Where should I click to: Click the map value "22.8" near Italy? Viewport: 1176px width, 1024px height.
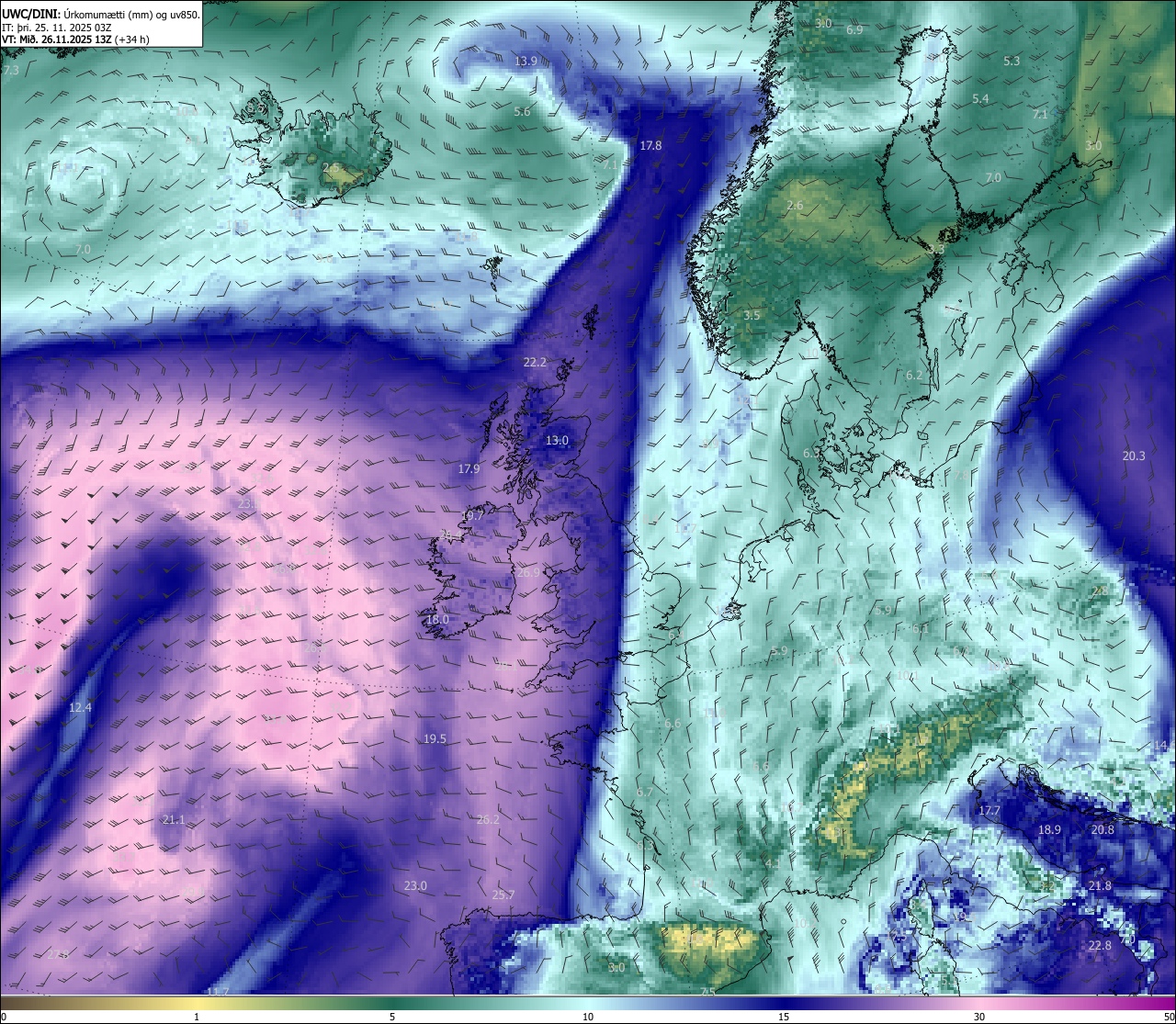point(1100,945)
